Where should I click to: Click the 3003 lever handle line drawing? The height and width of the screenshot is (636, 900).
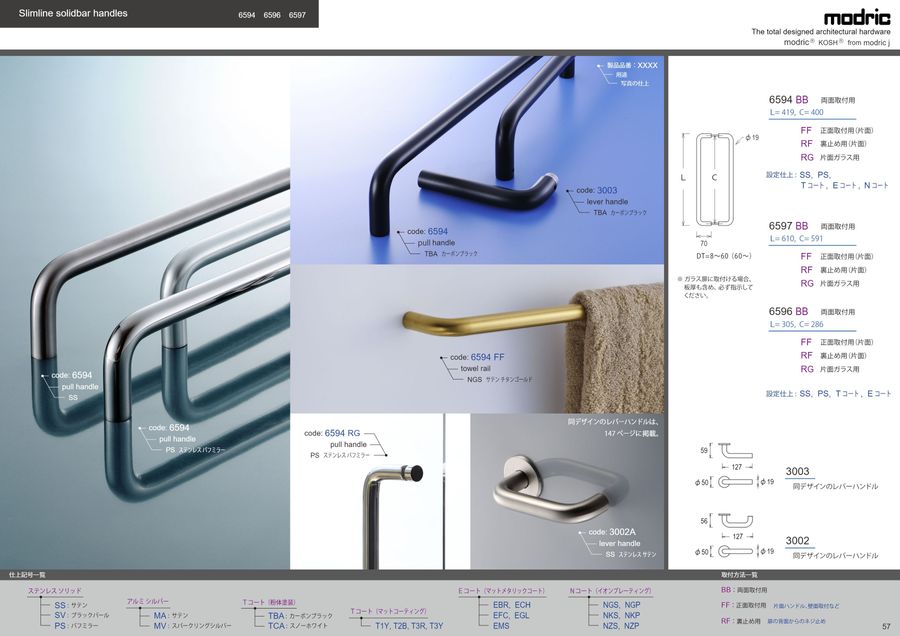(735, 467)
